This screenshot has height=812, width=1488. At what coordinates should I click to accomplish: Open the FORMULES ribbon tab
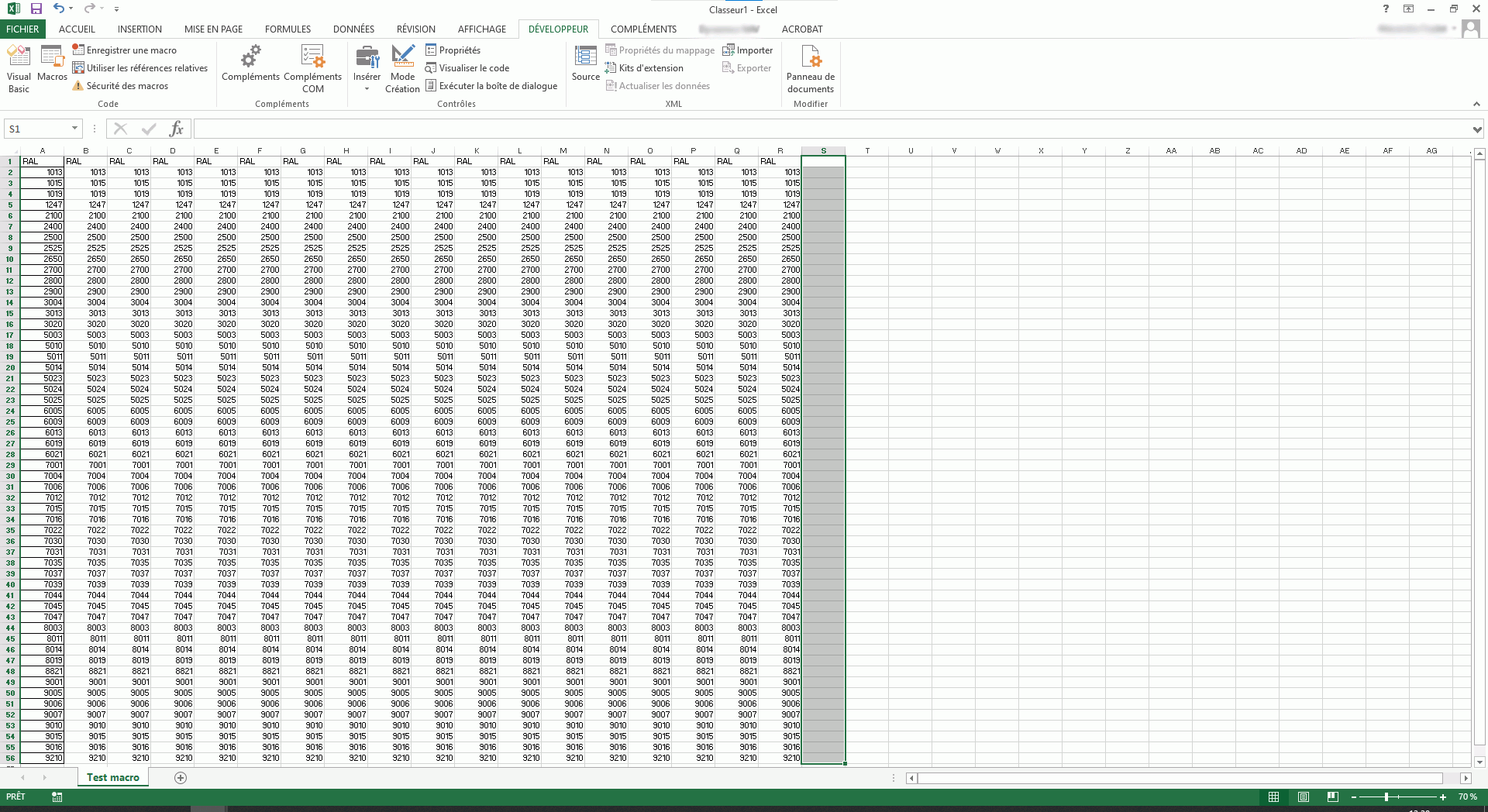coord(288,29)
